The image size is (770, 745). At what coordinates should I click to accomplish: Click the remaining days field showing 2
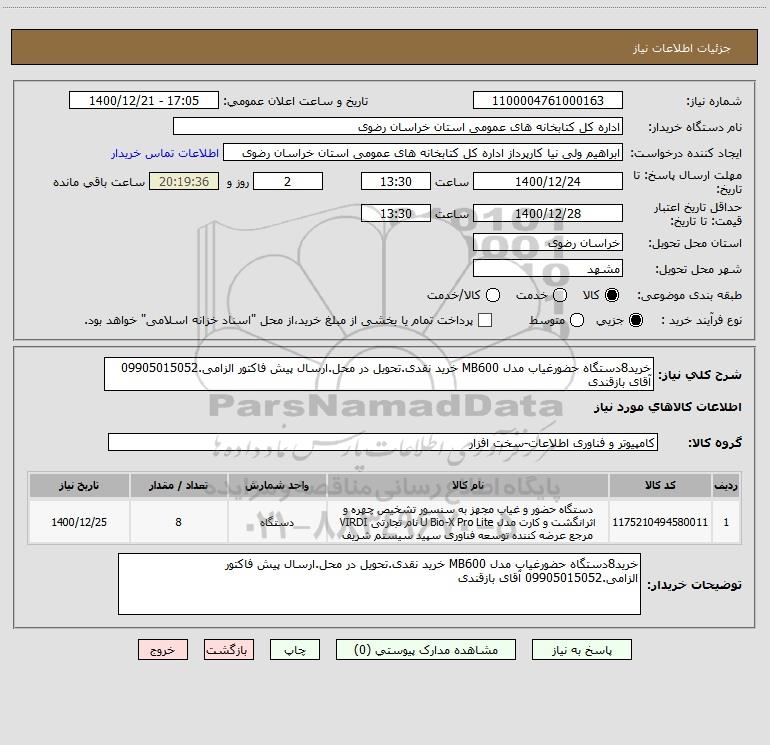[288, 181]
